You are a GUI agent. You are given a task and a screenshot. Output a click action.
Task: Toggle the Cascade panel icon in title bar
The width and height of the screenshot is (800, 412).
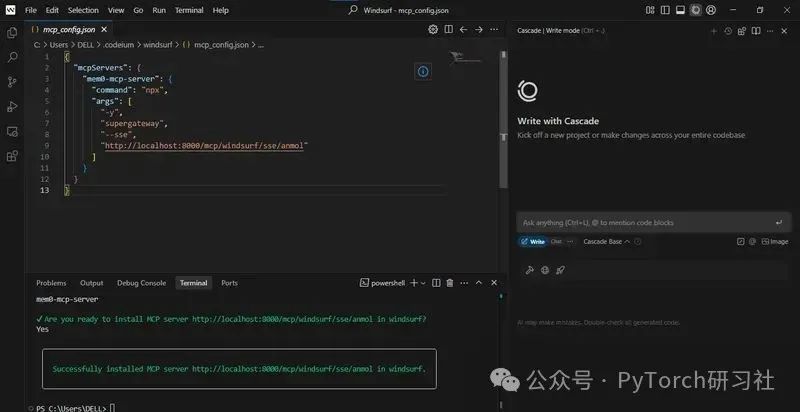coord(695,10)
